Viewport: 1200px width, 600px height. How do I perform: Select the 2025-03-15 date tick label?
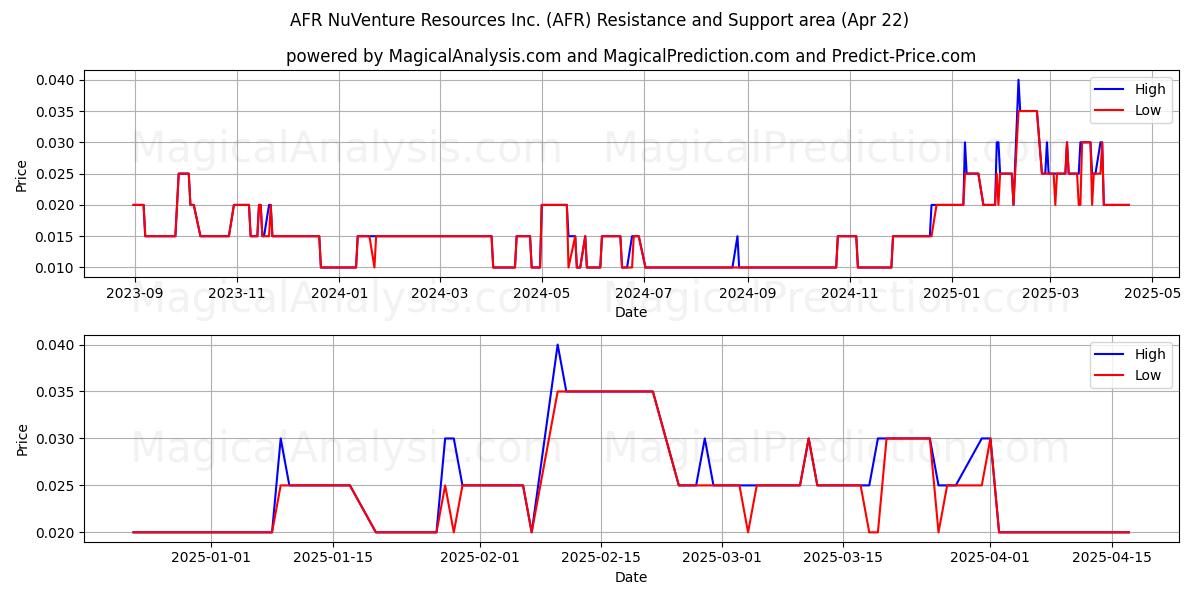pyautogui.click(x=843, y=558)
